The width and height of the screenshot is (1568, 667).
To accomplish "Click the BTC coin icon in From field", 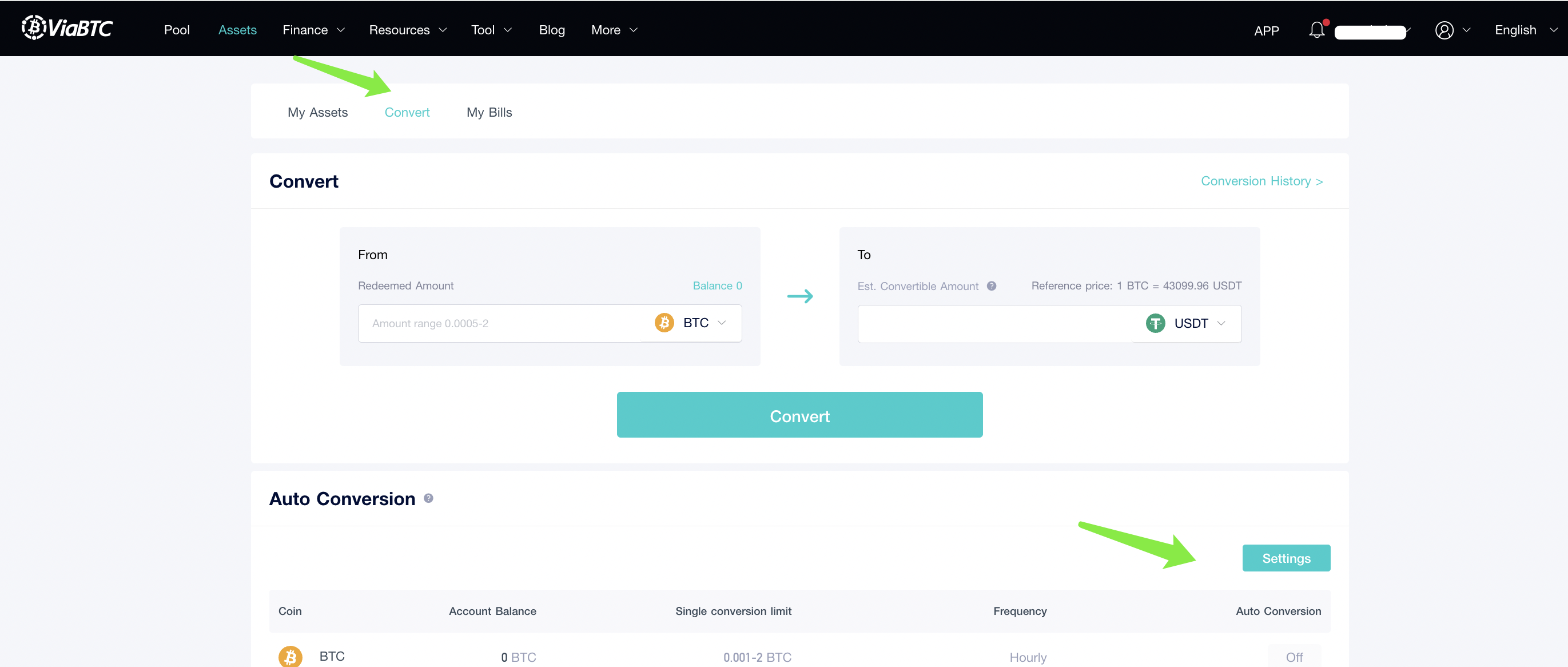I will (664, 323).
